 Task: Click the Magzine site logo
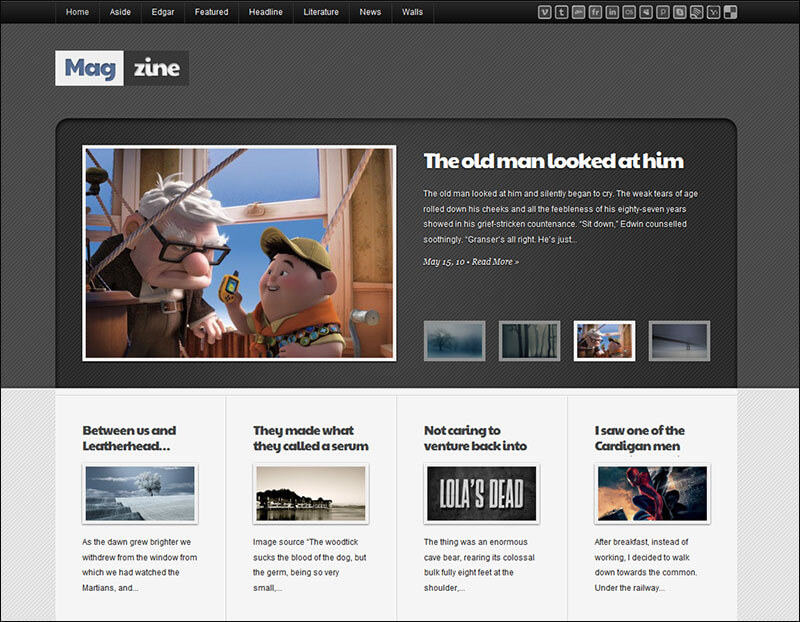[122, 68]
